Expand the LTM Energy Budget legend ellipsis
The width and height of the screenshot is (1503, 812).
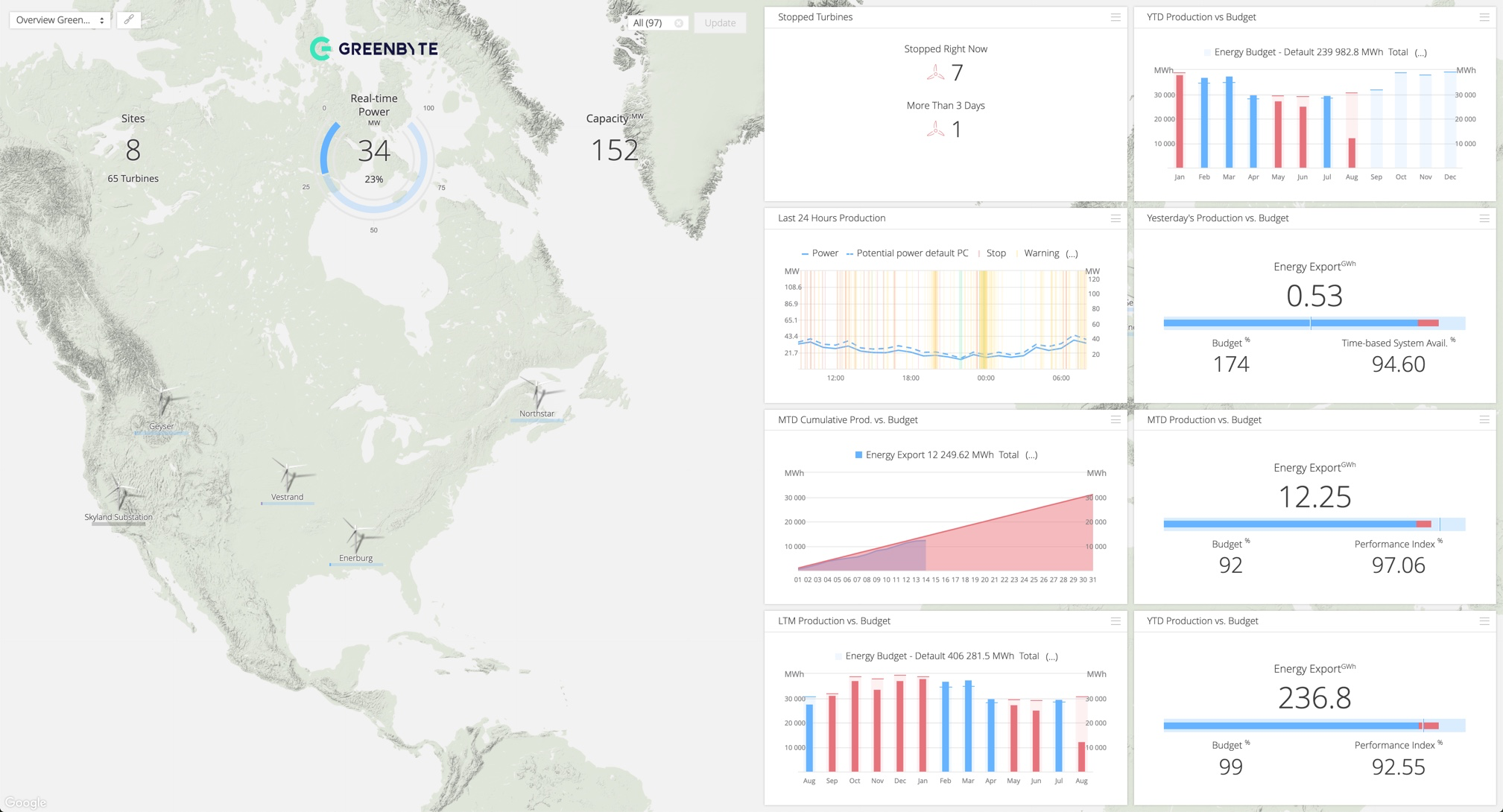click(1051, 656)
